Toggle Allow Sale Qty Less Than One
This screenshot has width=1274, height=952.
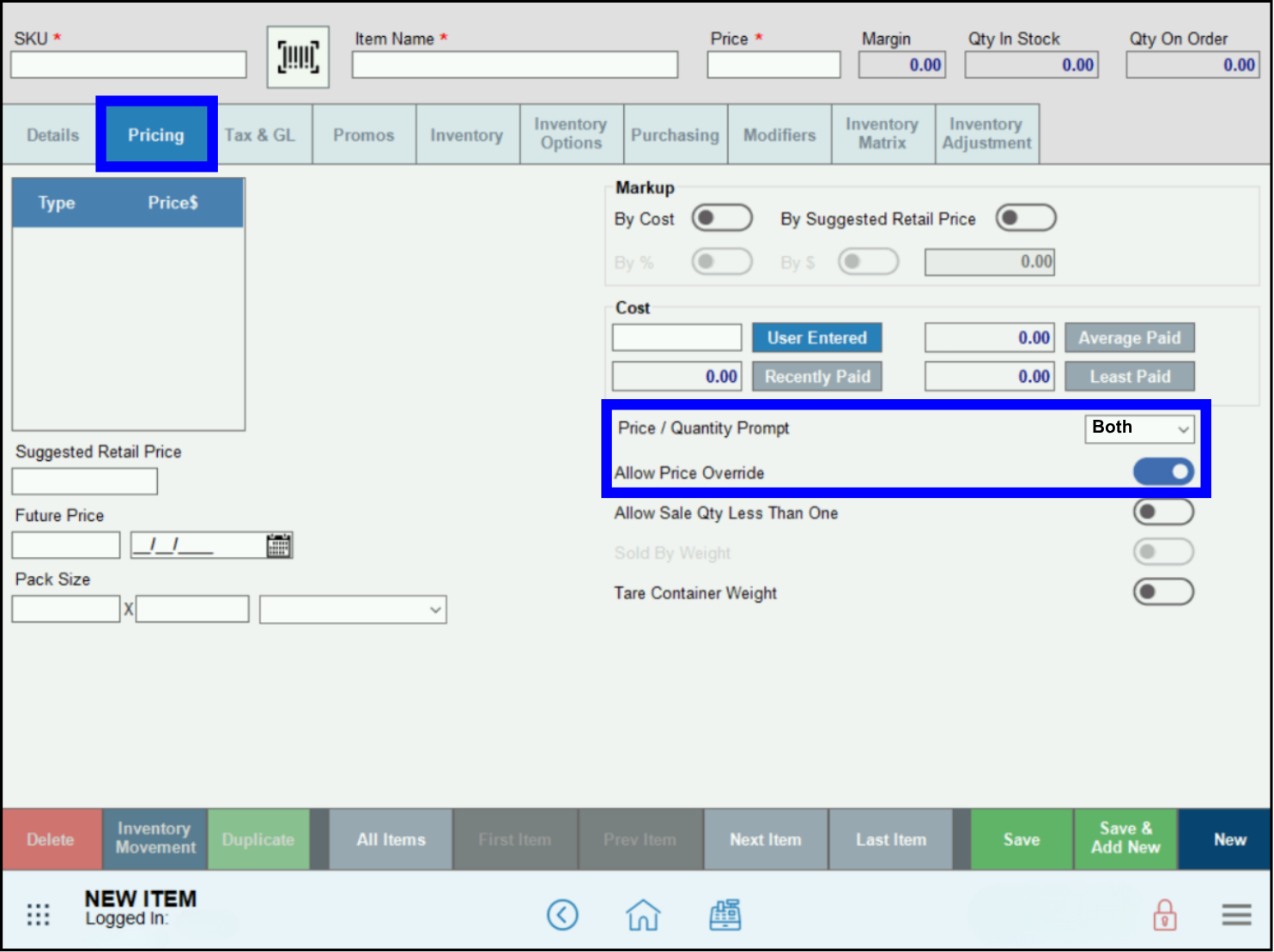(1163, 512)
